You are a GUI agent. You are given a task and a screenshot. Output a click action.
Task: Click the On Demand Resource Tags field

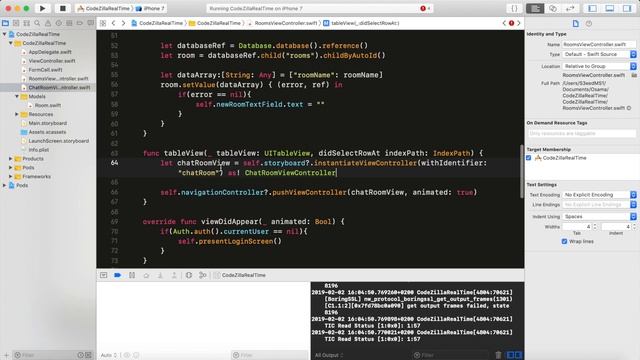coord(581,133)
